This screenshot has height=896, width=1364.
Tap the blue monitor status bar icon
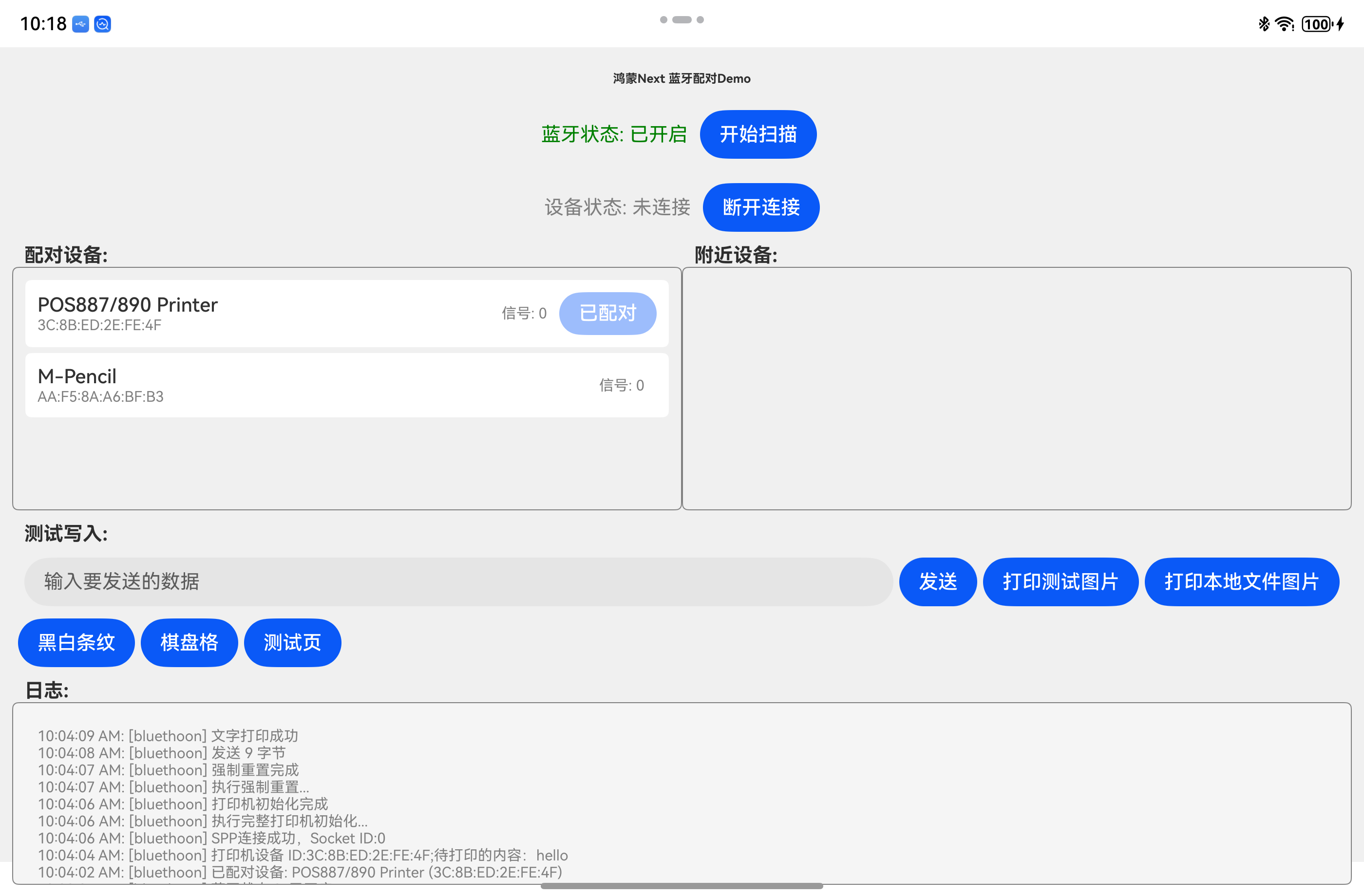pyautogui.click(x=103, y=24)
